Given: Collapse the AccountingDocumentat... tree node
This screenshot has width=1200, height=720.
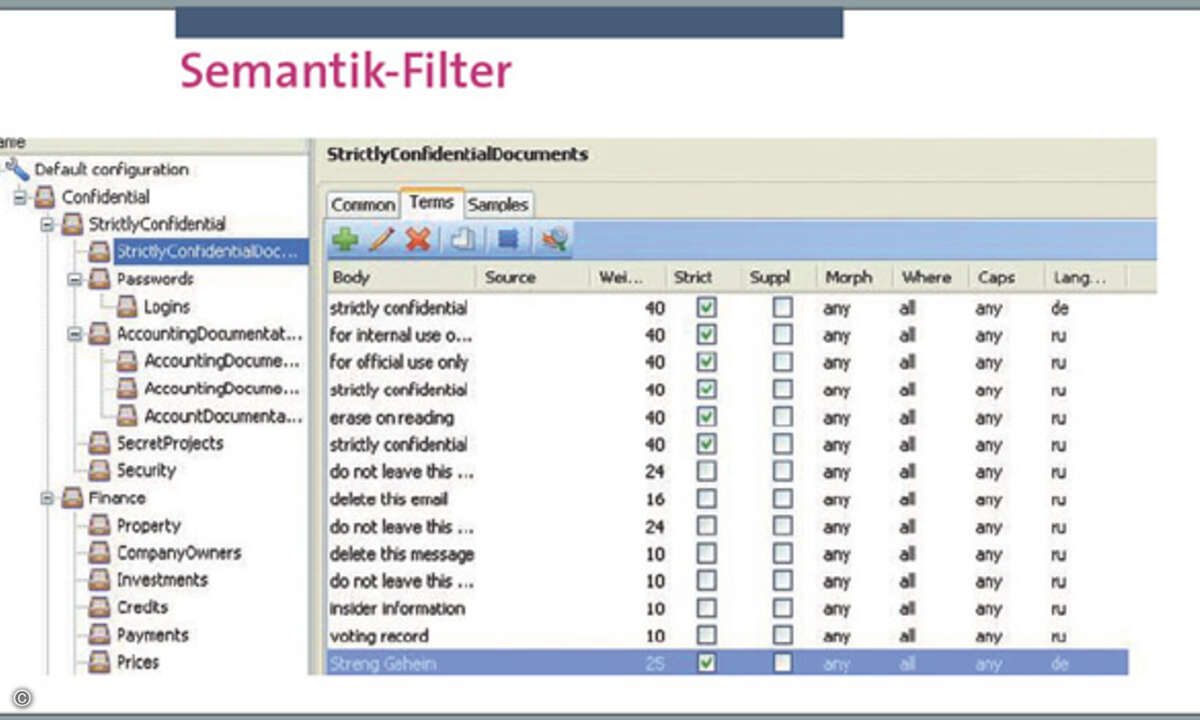Looking at the screenshot, I should pos(74,334).
